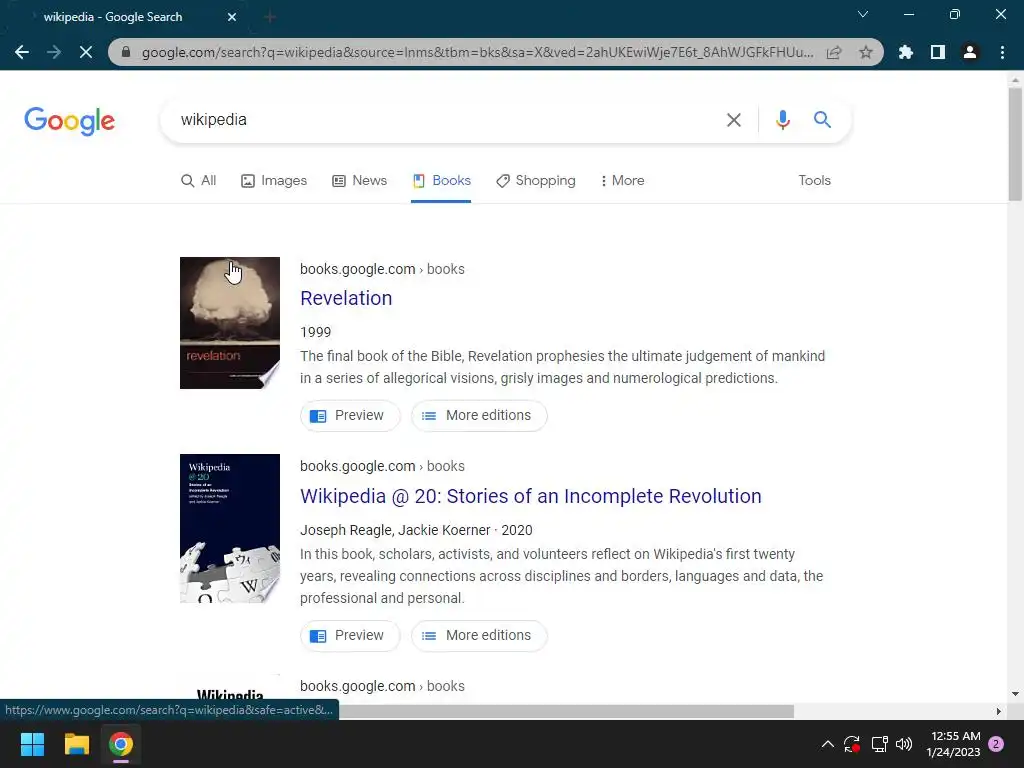Image resolution: width=1024 pixels, height=768 pixels.
Task: Click the sync tray icon
Action: (852, 744)
